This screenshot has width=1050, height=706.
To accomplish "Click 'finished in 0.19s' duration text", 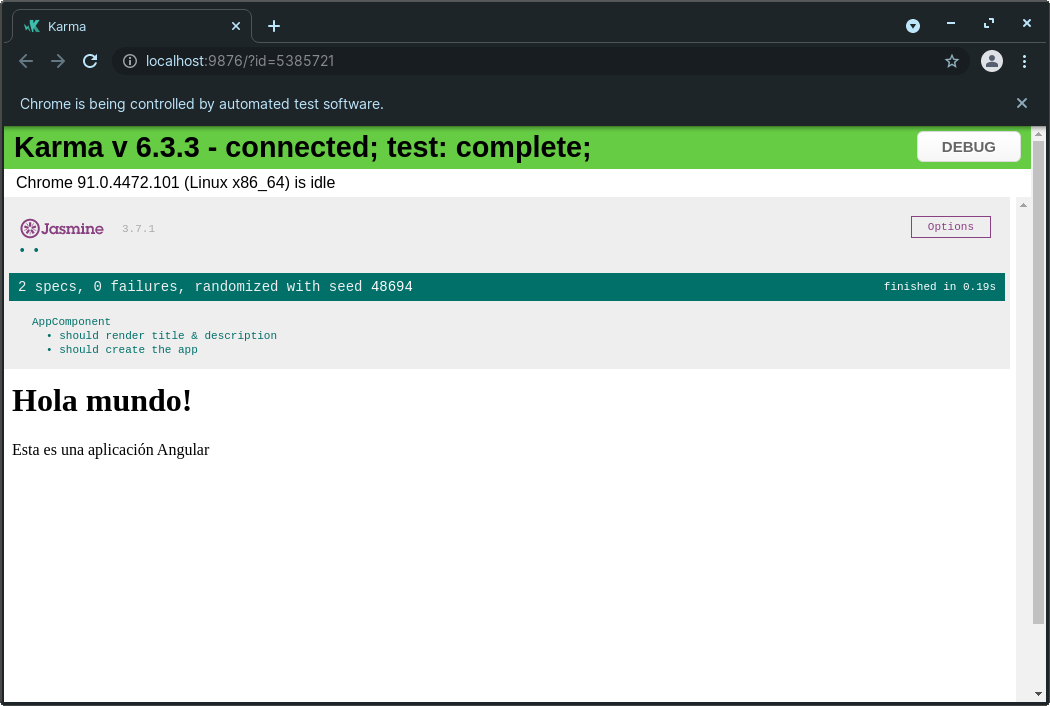I will tap(940, 287).
